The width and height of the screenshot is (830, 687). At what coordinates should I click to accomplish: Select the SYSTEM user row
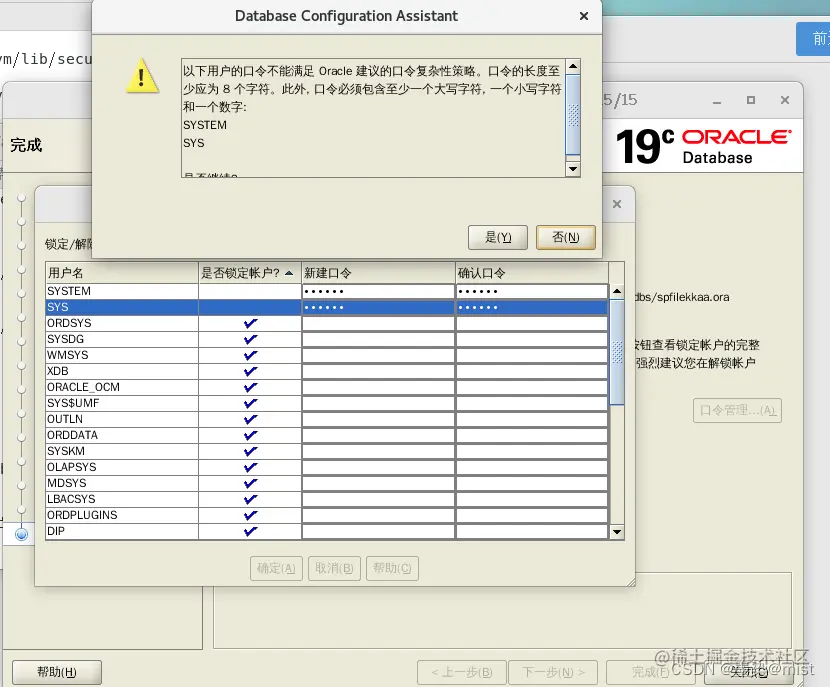pos(327,291)
